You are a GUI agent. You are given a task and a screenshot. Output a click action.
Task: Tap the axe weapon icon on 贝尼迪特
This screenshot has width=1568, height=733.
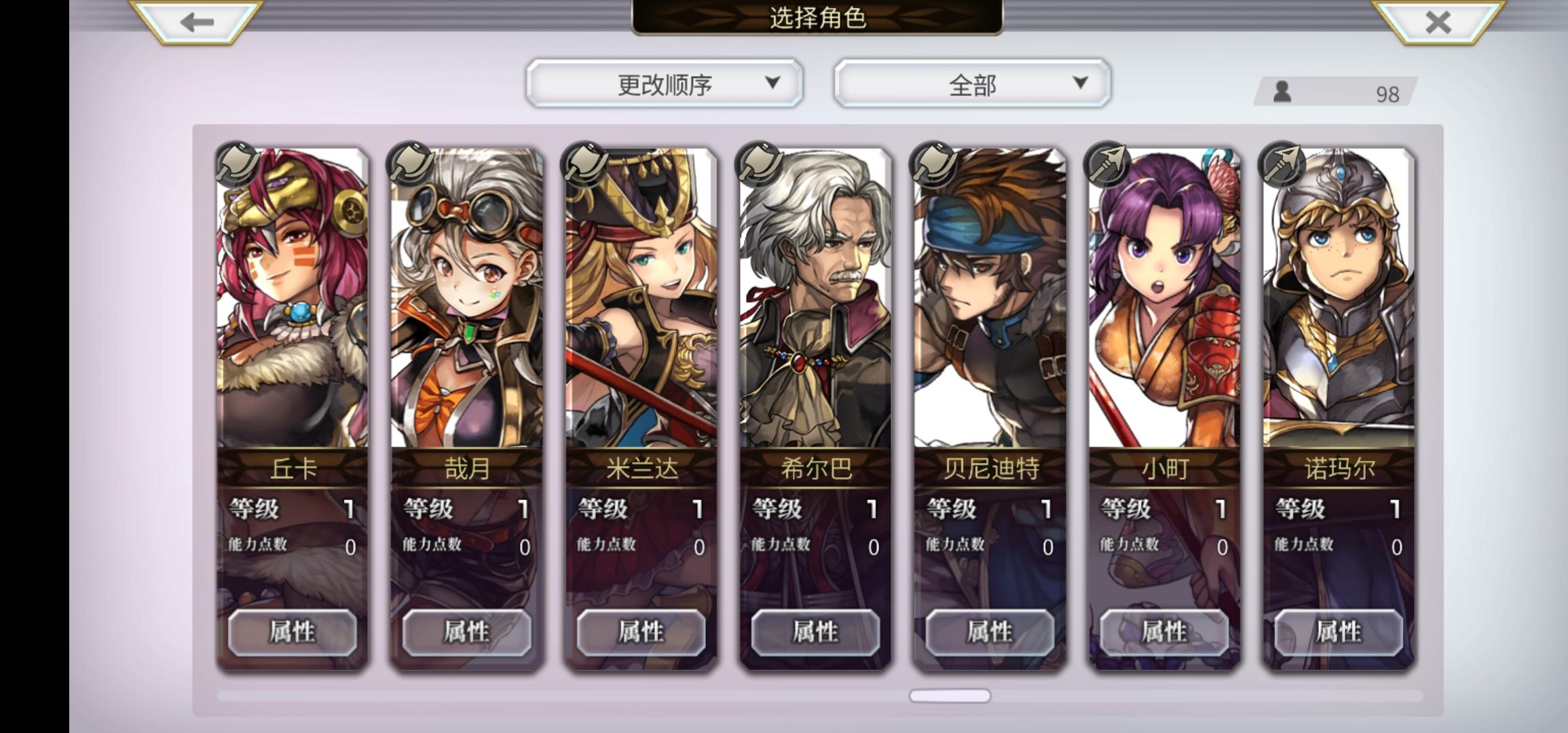(x=935, y=165)
